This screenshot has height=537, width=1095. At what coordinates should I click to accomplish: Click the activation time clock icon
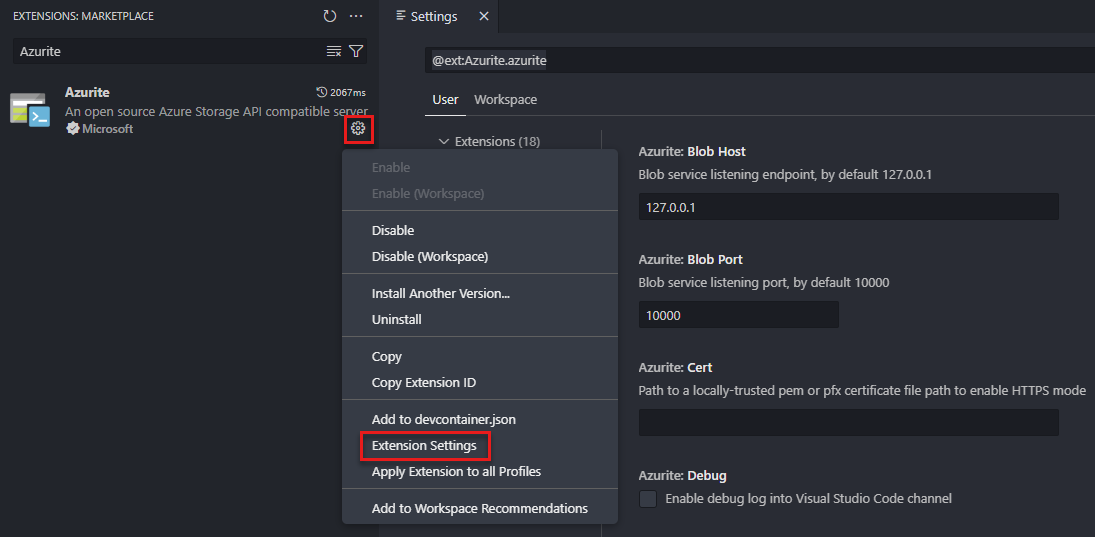pos(322,92)
